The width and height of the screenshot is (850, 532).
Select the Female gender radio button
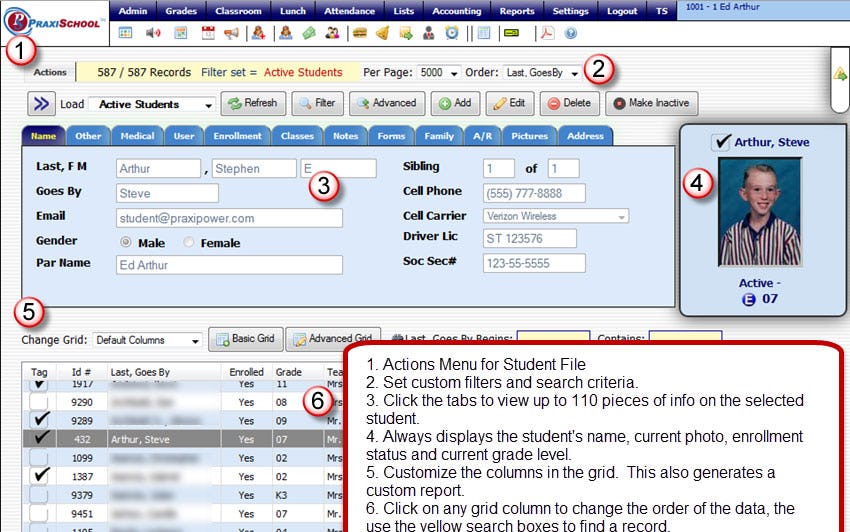coord(189,242)
